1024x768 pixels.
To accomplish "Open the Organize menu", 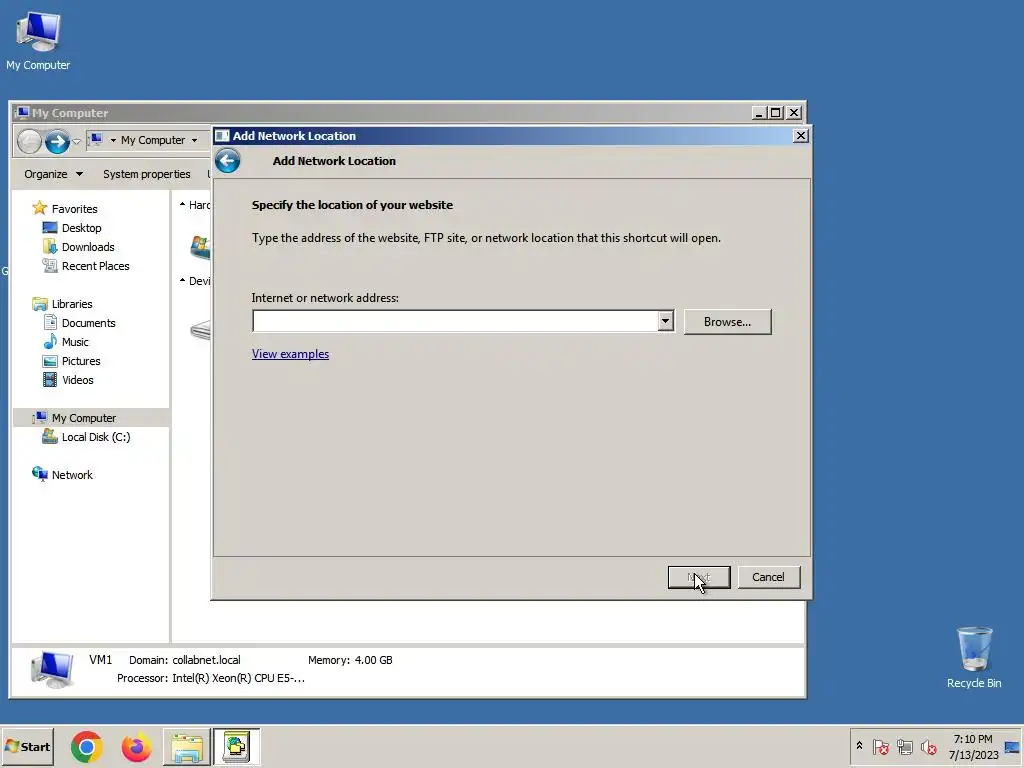I will pos(54,174).
